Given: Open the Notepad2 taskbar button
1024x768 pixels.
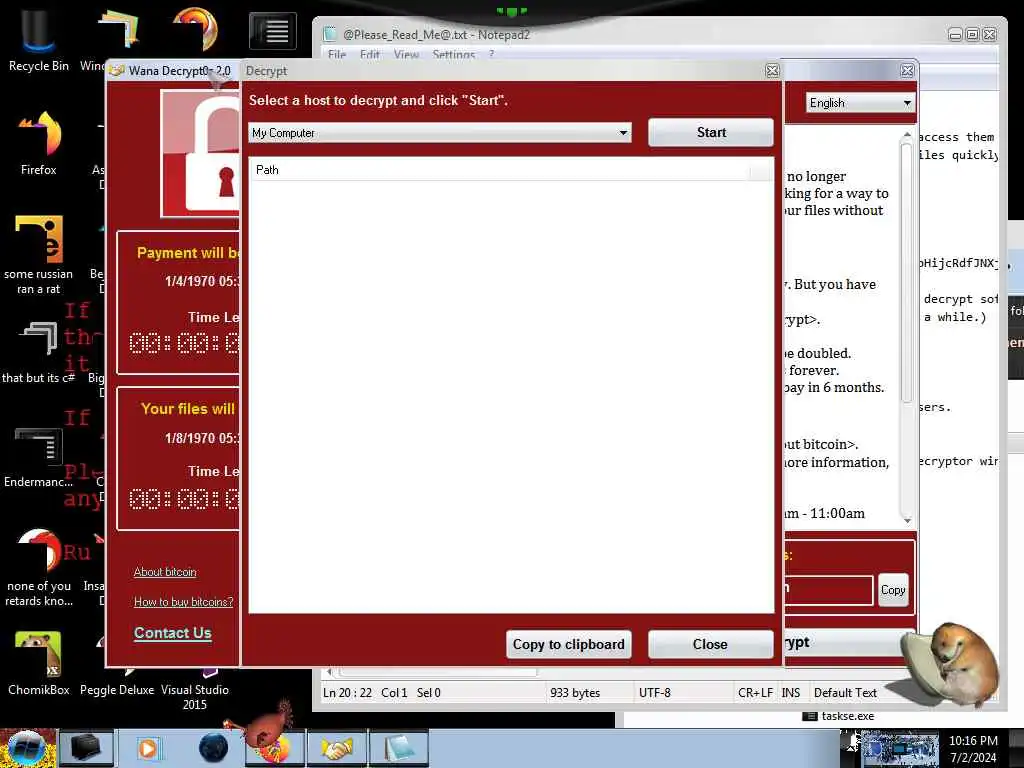Looking at the screenshot, I should pos(398,748).
